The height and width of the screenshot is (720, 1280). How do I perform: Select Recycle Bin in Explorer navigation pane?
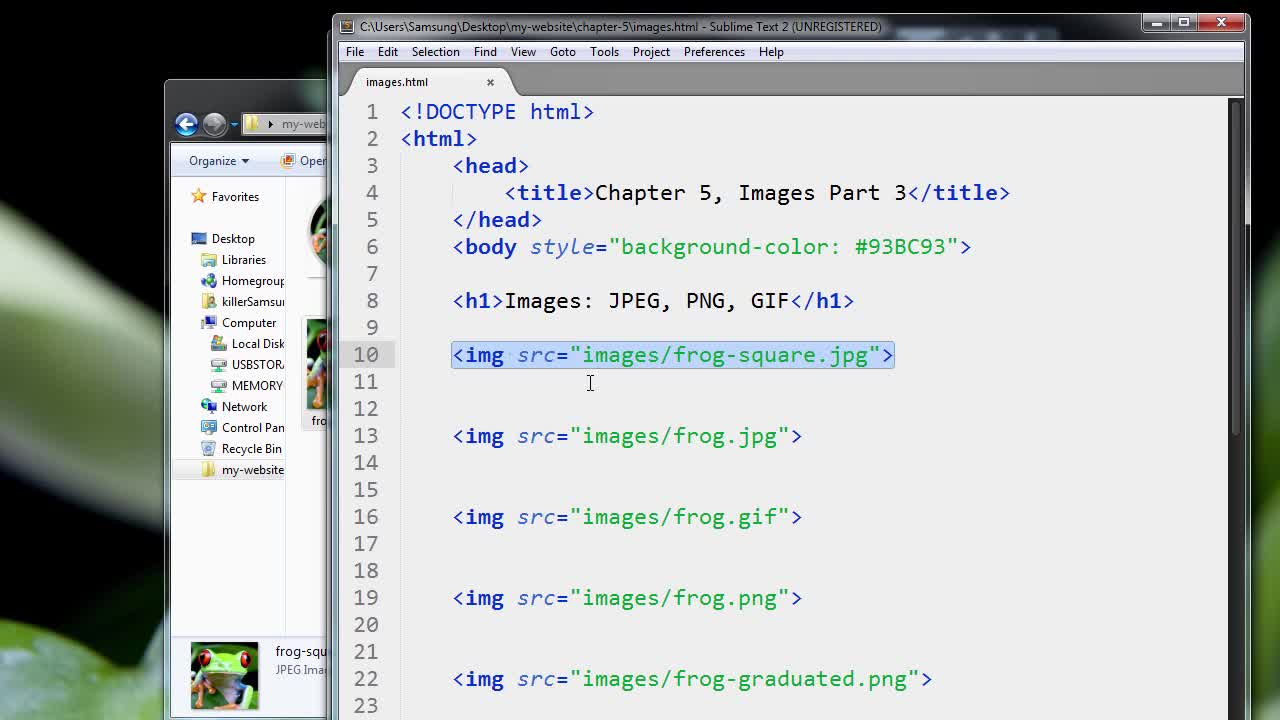tap(251, 449)
